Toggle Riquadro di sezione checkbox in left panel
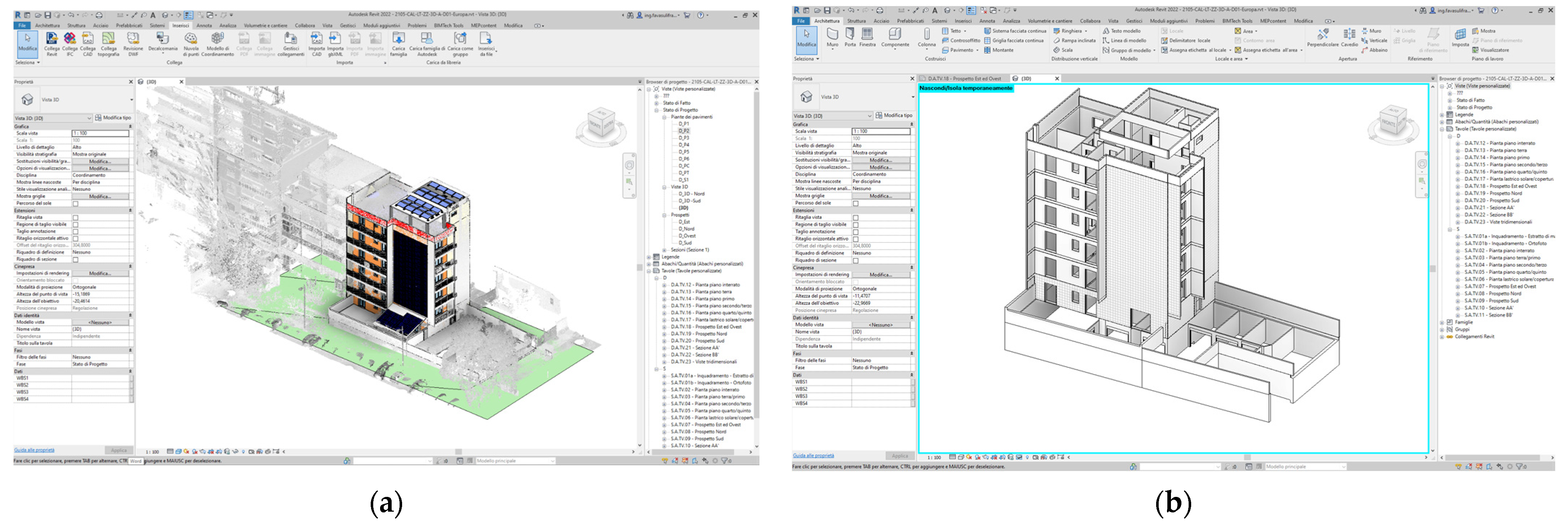The width and height of the screenshot is (1568, 529). (x=75, y=259)
